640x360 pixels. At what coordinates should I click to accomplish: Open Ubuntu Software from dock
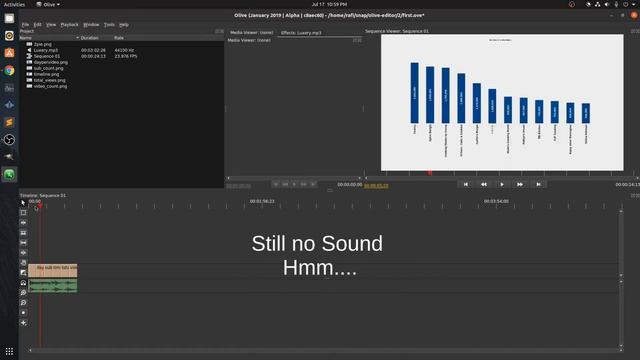[9, 53]
